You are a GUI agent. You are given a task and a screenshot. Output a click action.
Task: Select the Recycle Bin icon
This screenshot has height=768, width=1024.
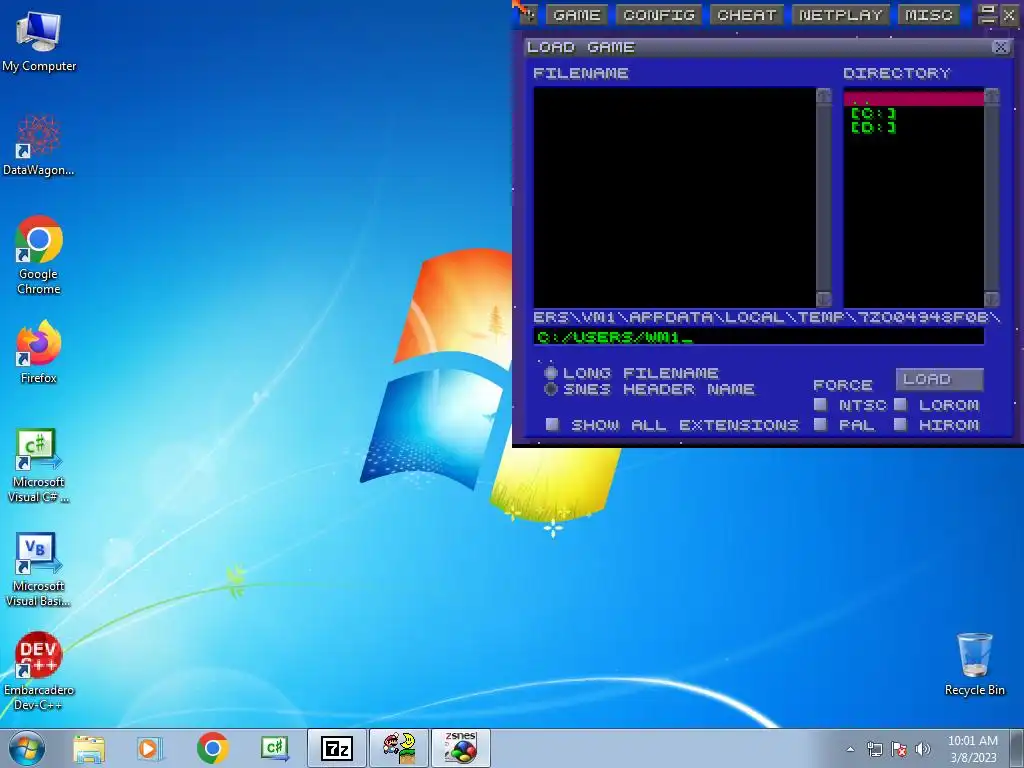[x=974, y=664]
